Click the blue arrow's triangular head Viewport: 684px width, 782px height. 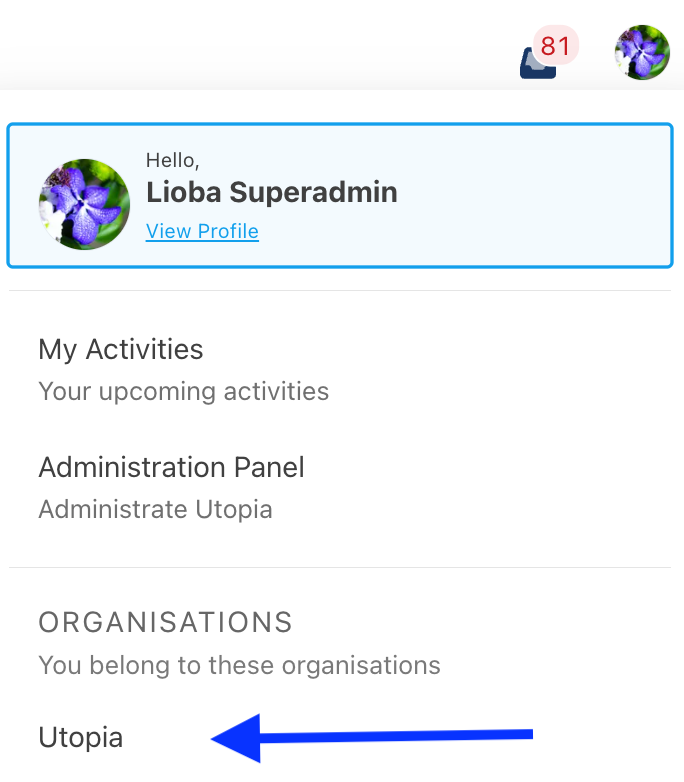tap(238, 738)
